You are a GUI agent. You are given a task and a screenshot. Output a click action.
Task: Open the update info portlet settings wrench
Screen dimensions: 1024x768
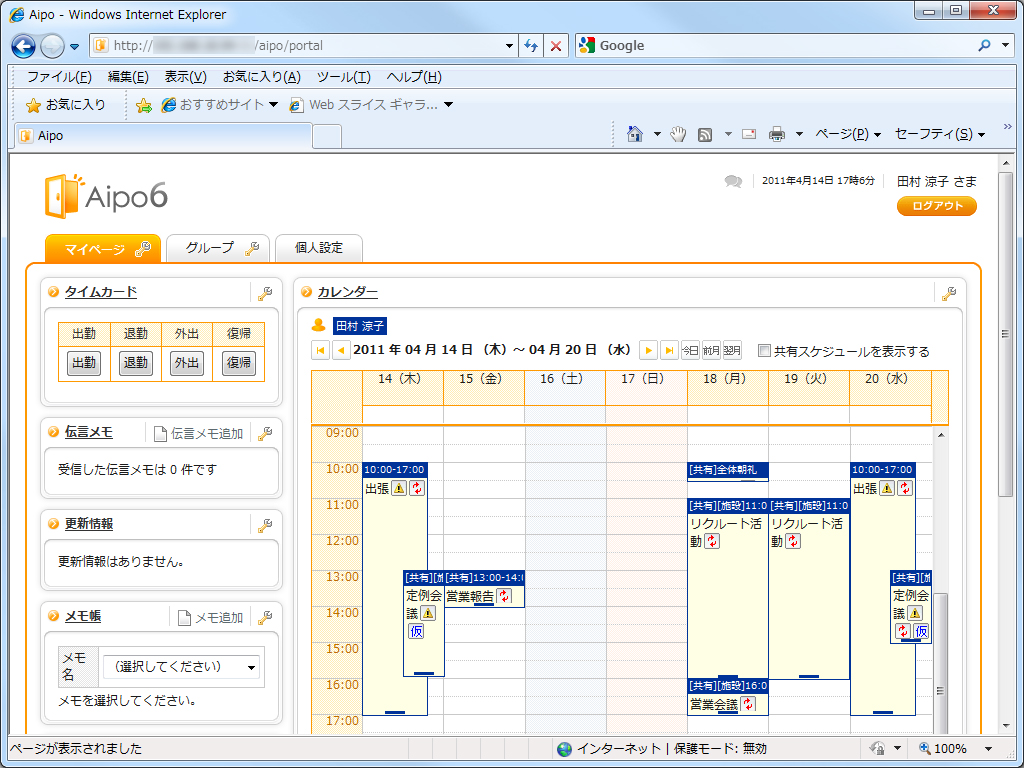(x=264, y=525)
